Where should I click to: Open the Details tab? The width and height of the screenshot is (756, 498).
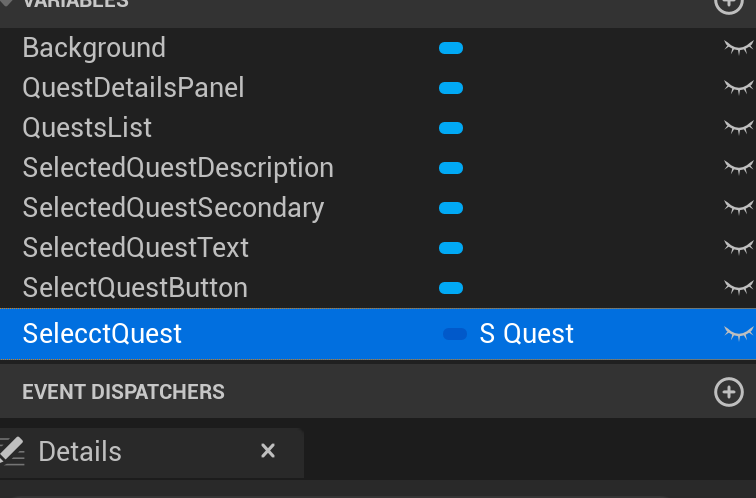click(80, 452)
